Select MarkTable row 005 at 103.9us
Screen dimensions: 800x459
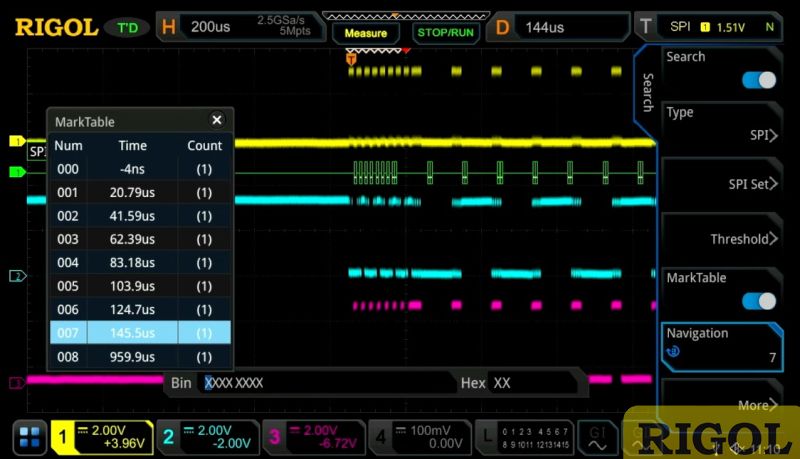pyautogui.click(x=140, y=286)
